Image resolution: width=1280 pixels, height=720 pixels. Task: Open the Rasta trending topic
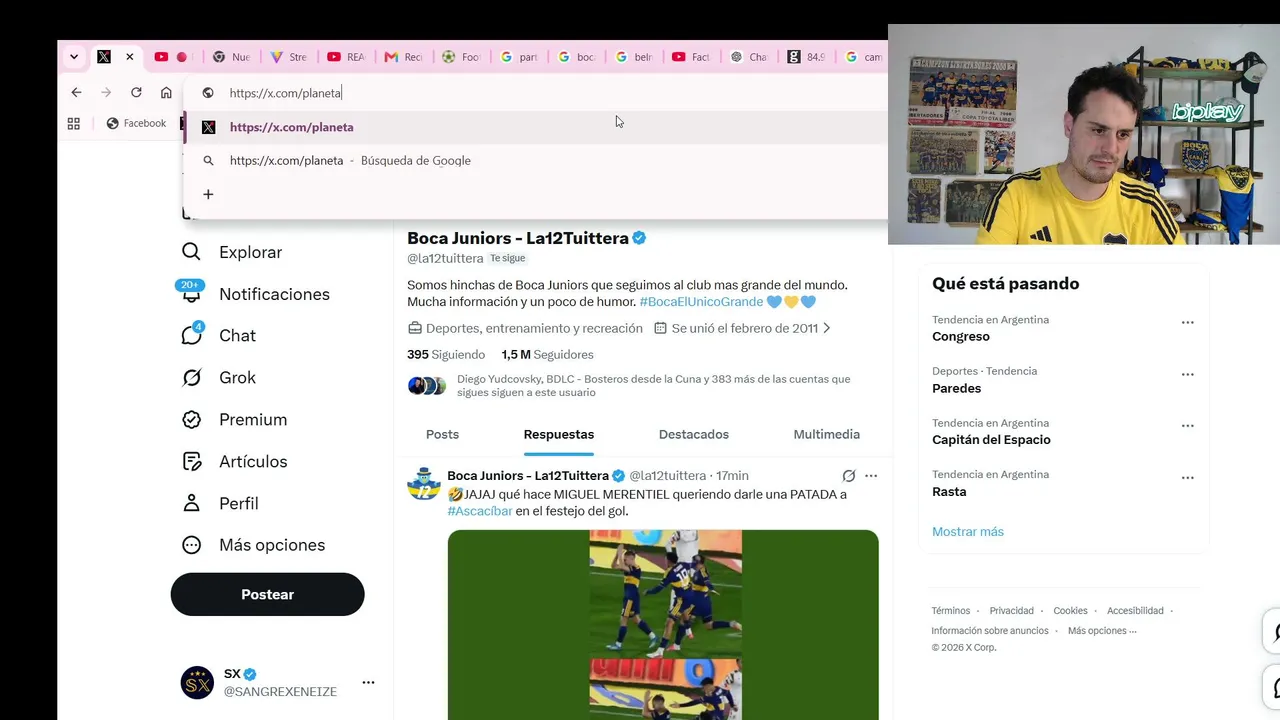(x=949, y=492)
